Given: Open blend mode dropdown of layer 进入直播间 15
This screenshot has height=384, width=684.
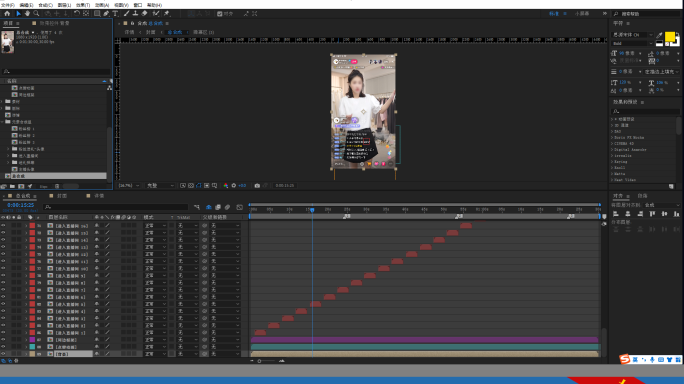Looking at the screenshot, I should (155, 233).
